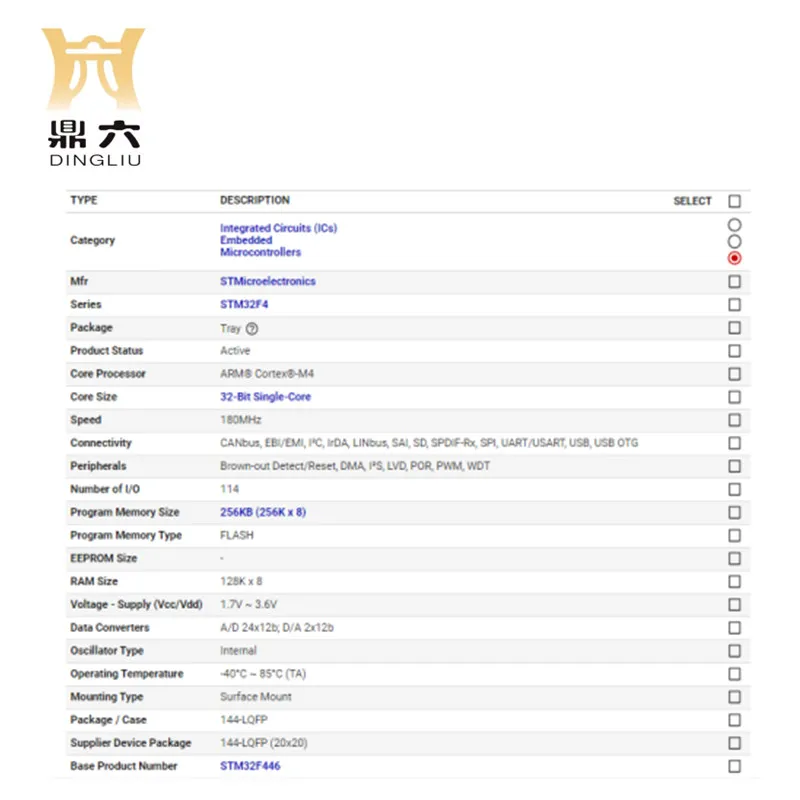Check the EEPROM Size row checkbox

click(x=734, y=559)
